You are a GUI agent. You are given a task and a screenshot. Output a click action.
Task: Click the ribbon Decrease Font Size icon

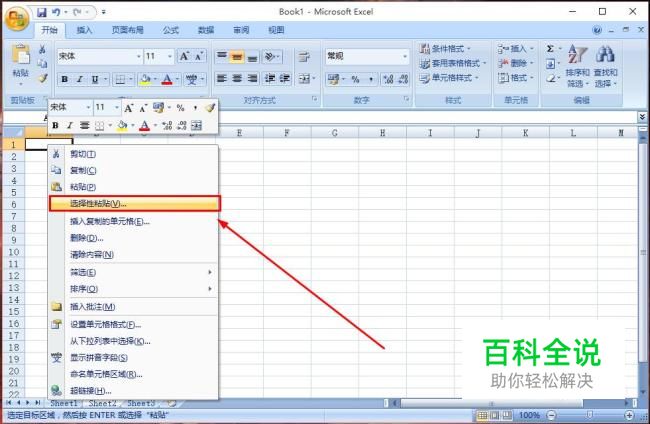click(199, 56)
